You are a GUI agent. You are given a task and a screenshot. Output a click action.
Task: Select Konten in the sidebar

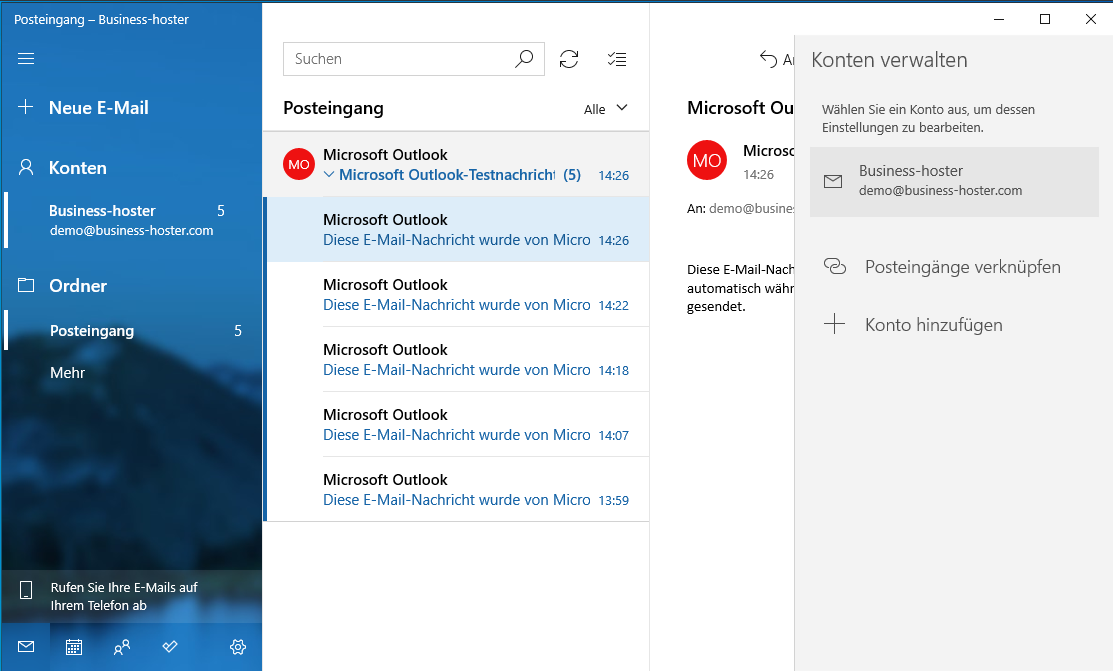click(x=77, y=168)
